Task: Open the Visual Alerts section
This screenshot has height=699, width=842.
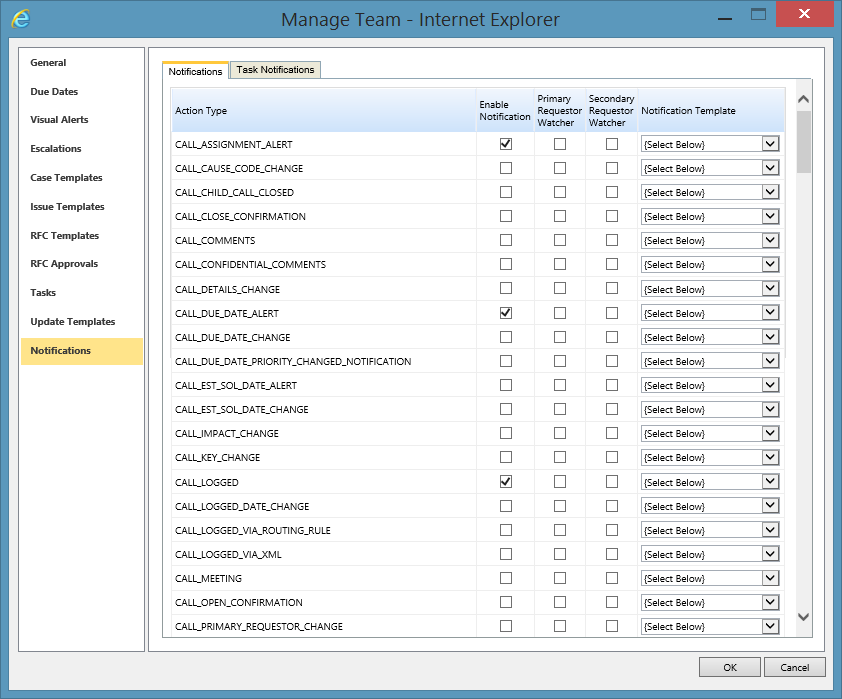Action: [x=59, y=120]
